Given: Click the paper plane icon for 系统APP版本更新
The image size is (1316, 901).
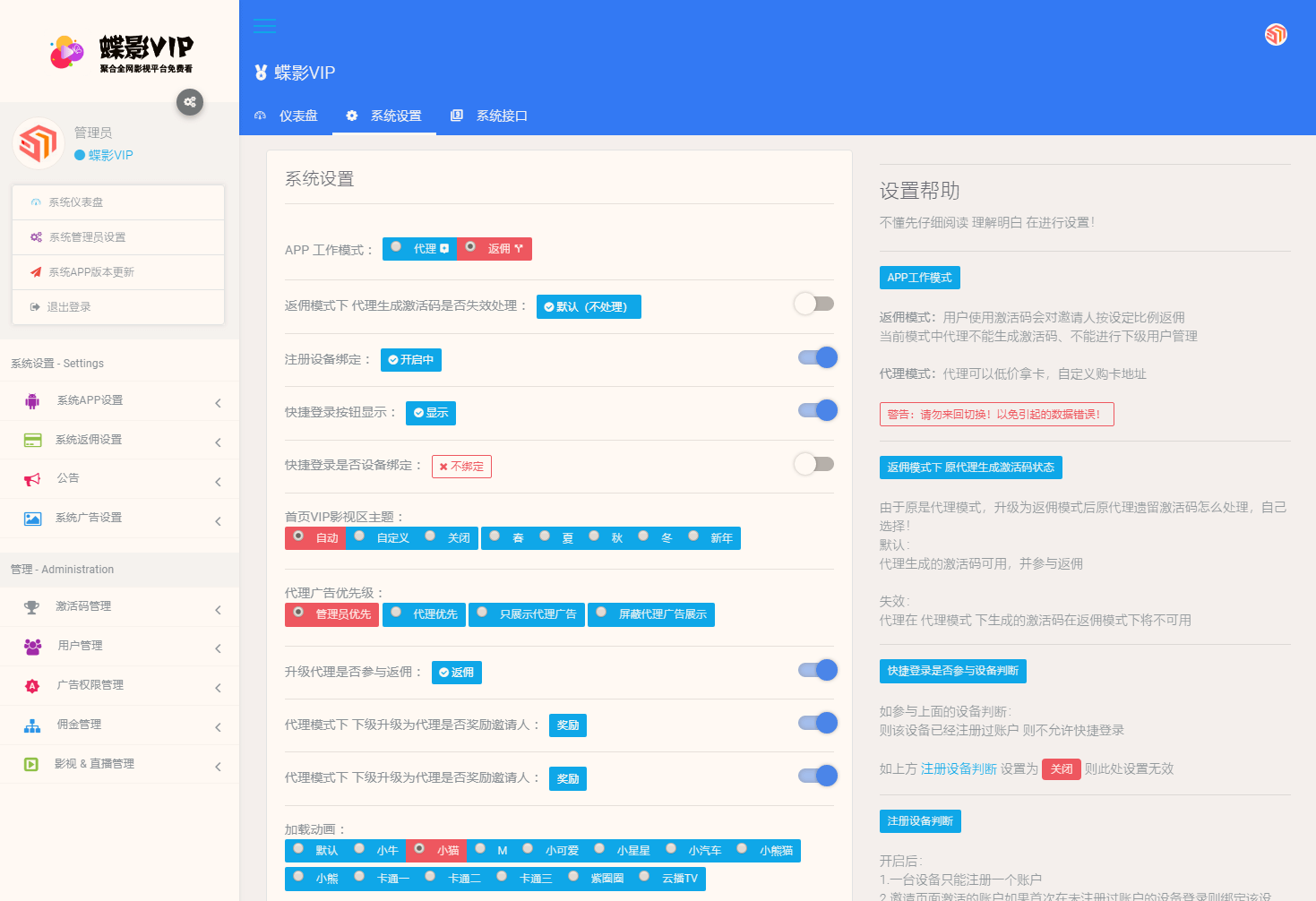Looking at the screenshot, I should click(x=36, y=272).
